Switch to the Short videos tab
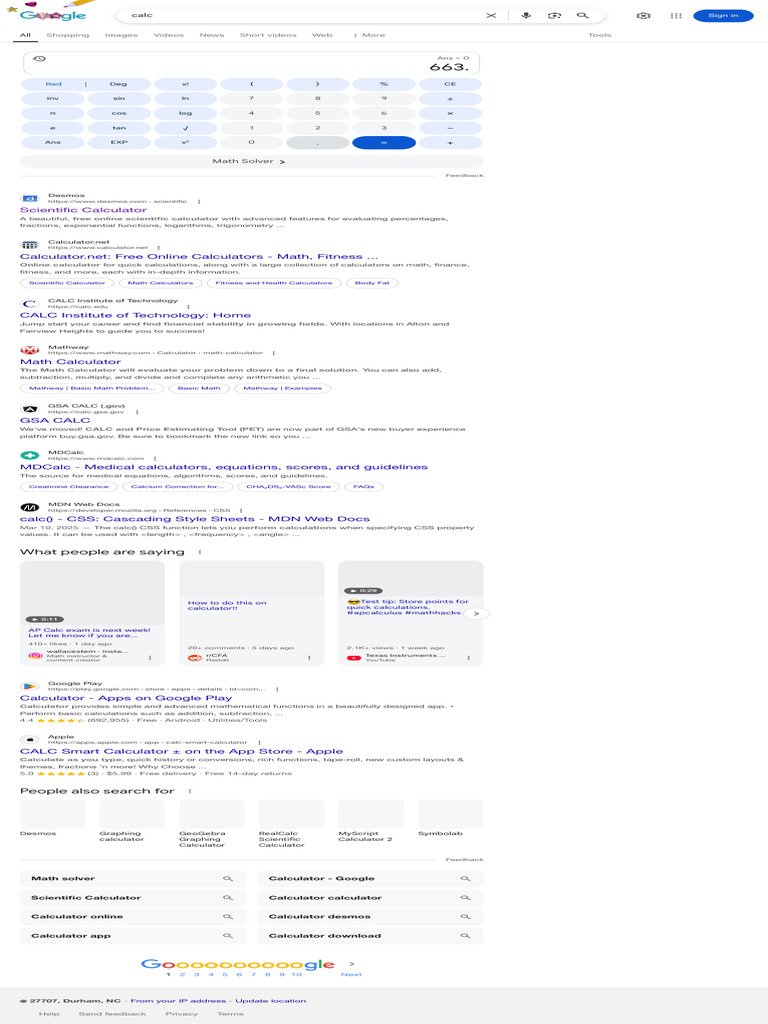Image resolution: width=768 pixels, height=1024 pixels. pos(268,35)
